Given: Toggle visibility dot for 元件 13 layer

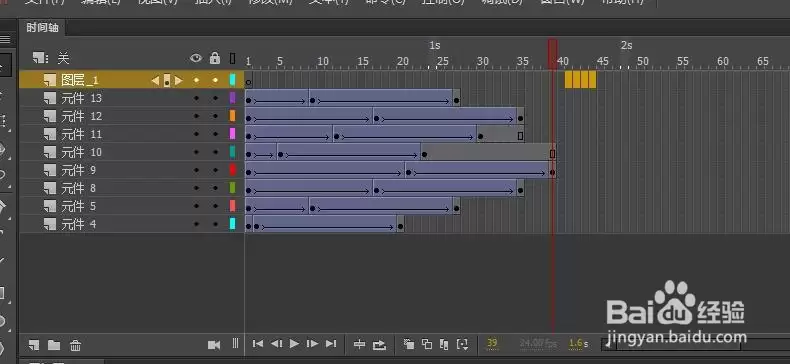Looking at the screenshot, I should pyautogui.click(x=196, y=98).
